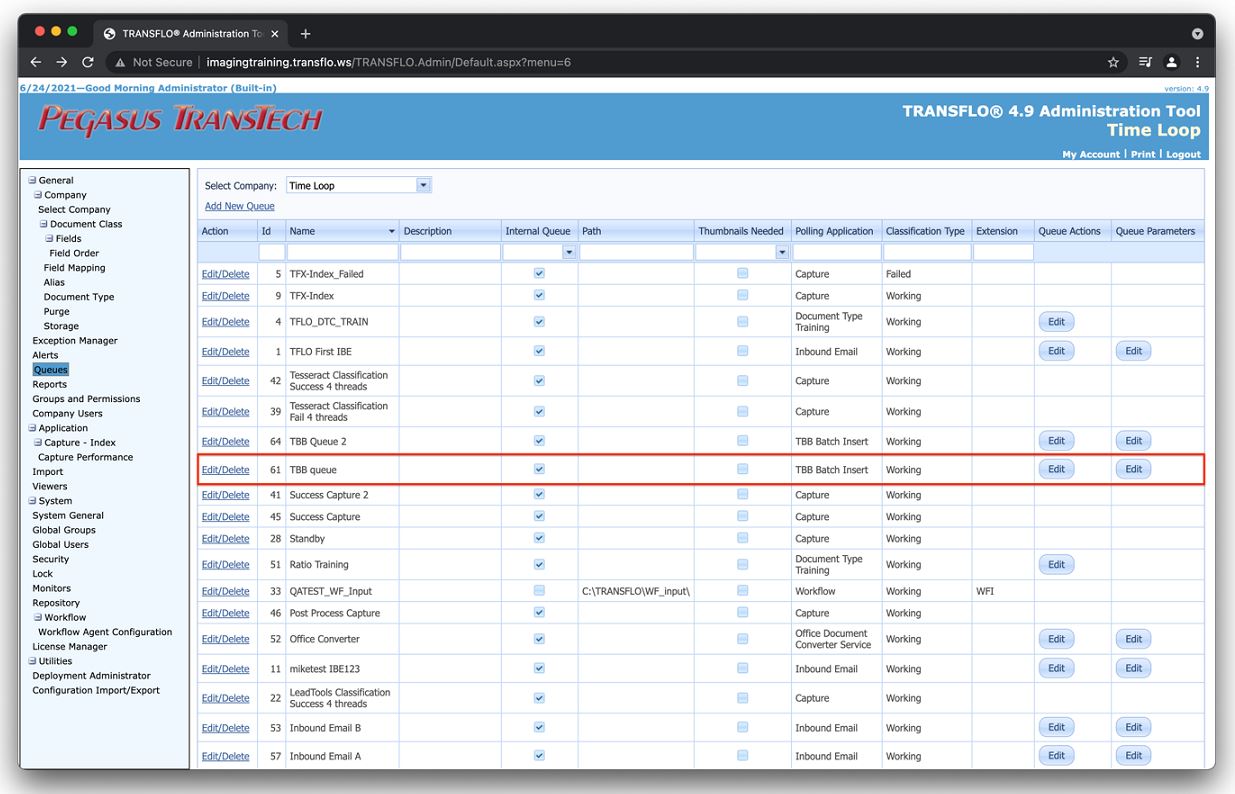
Task: Open the Chrome reading list icon
Action: click(1146, 62)
